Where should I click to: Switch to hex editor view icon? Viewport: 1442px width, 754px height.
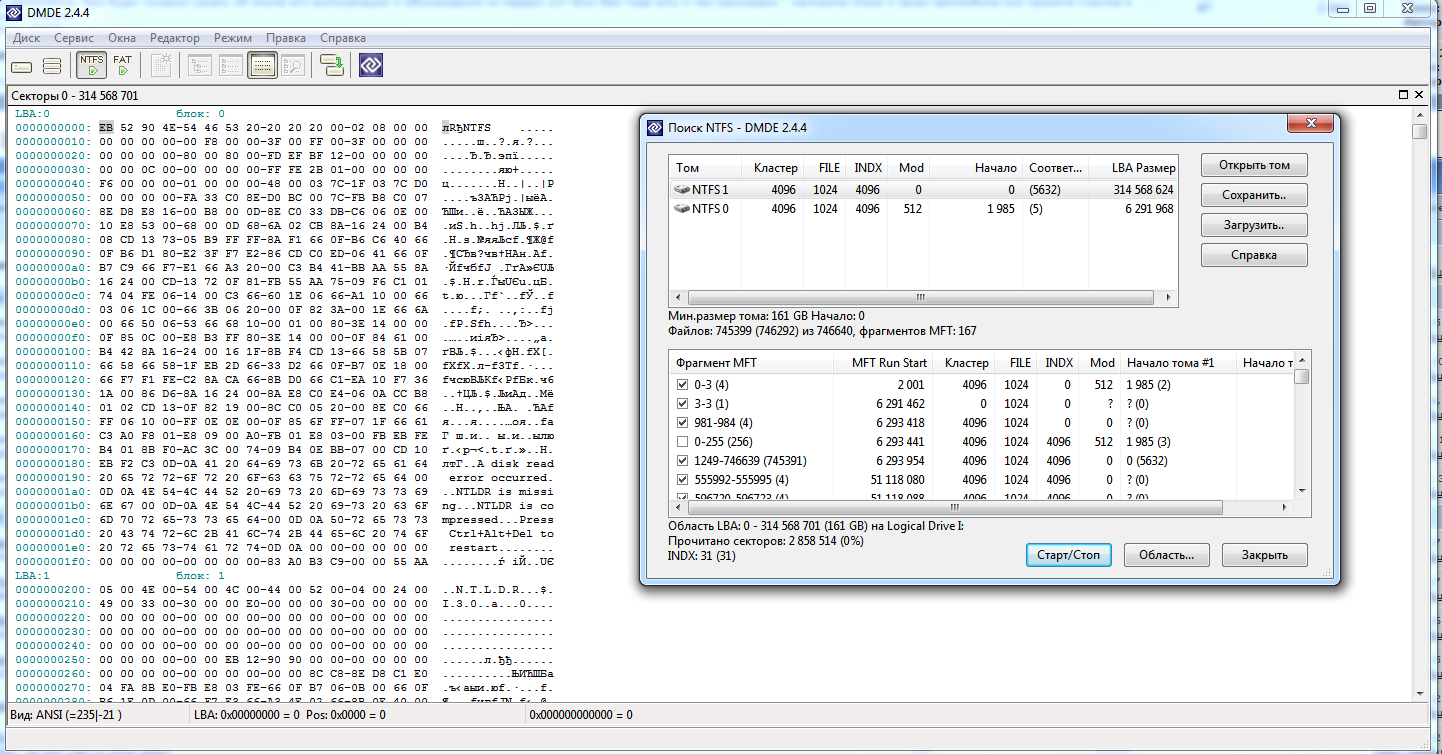[262, 66]
